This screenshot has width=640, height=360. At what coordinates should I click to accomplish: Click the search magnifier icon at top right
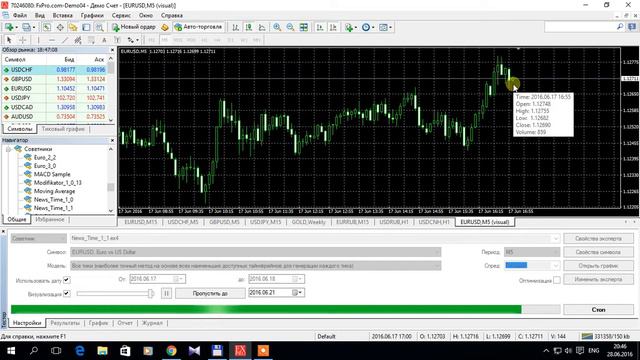pos(620,27)
